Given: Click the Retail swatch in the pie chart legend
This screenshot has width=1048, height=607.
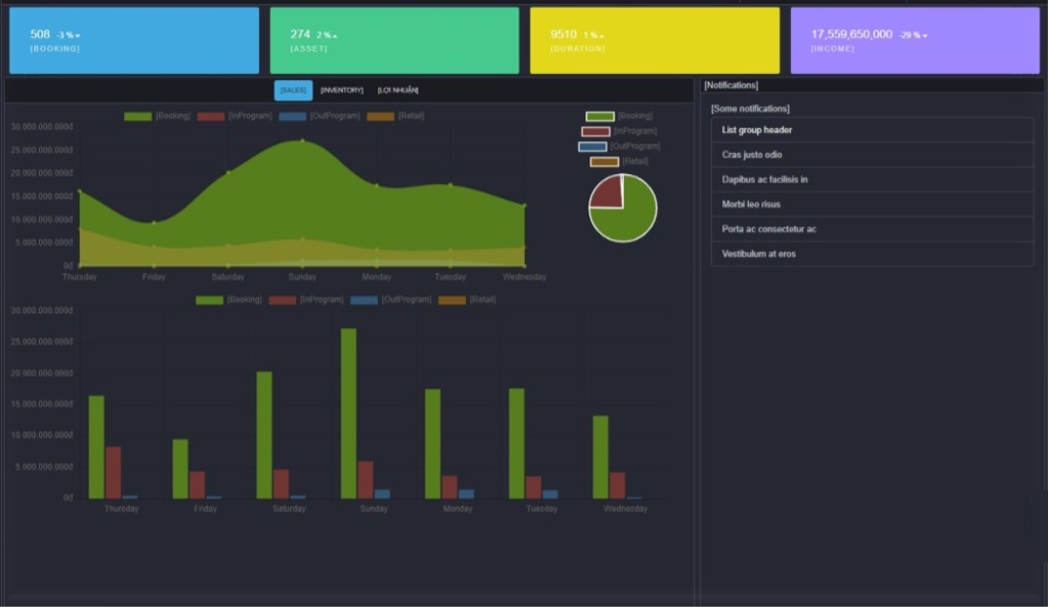Looking at the screenshot, I should [604, 161].
